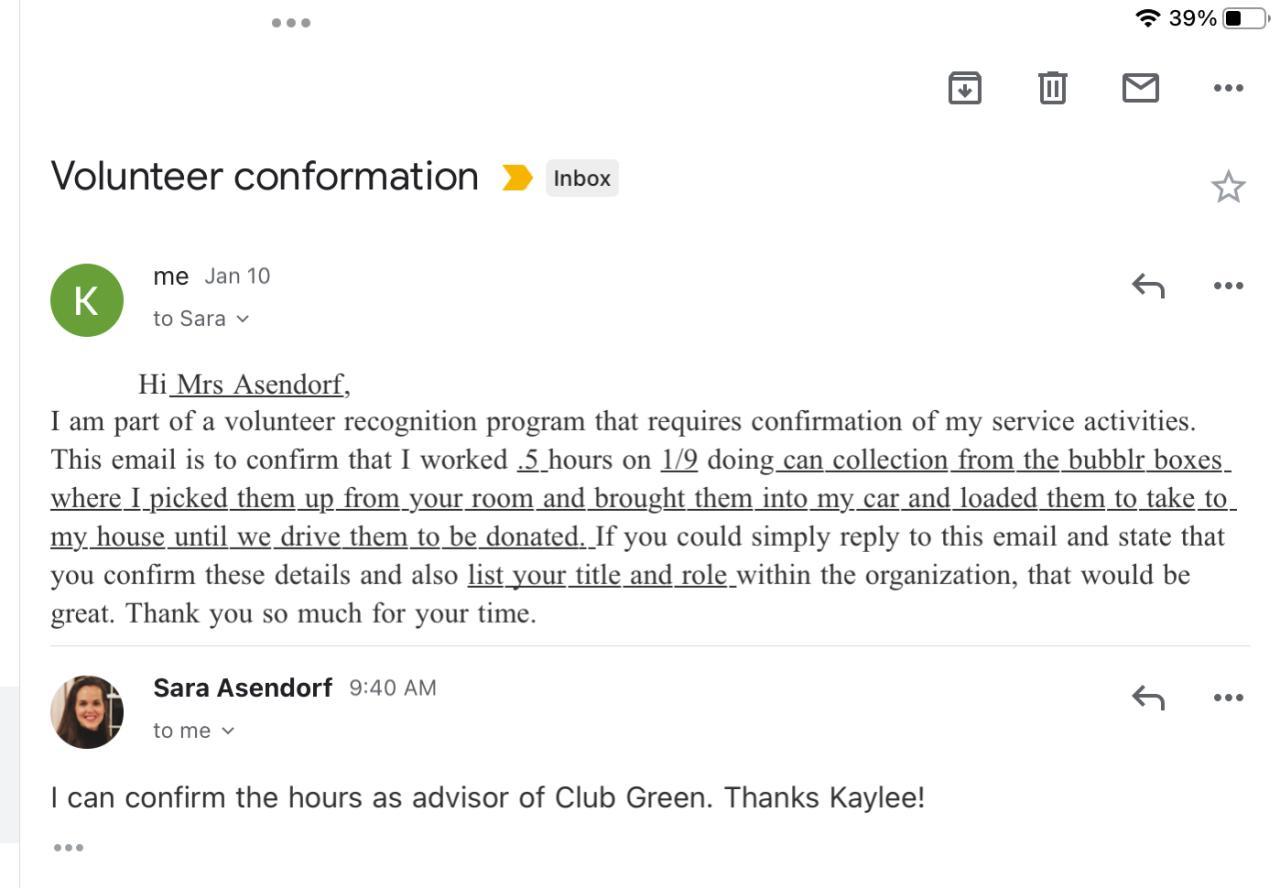Archive this email conversation
The height and width of the screenshot is (888, 1280).
click(964, 88)
